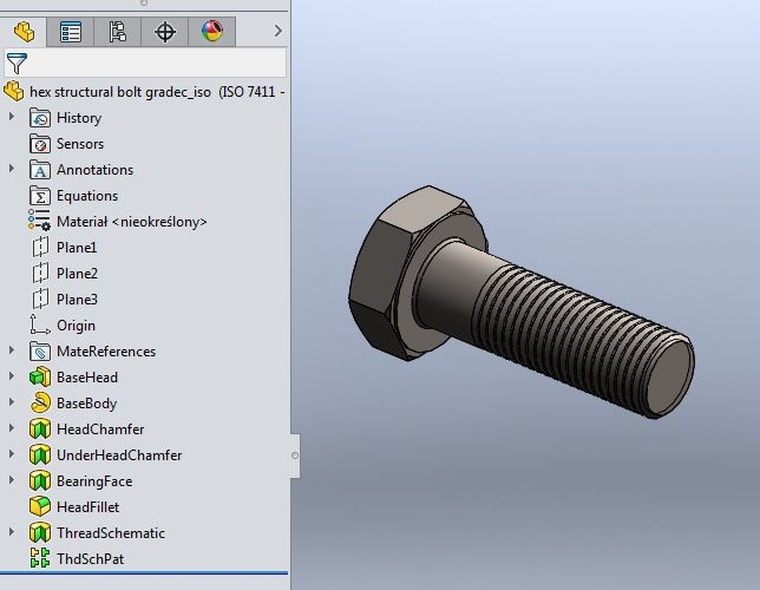Open the FeatureManager design tree tab
This screenshot has height=590, width=760.
(23, 32)
